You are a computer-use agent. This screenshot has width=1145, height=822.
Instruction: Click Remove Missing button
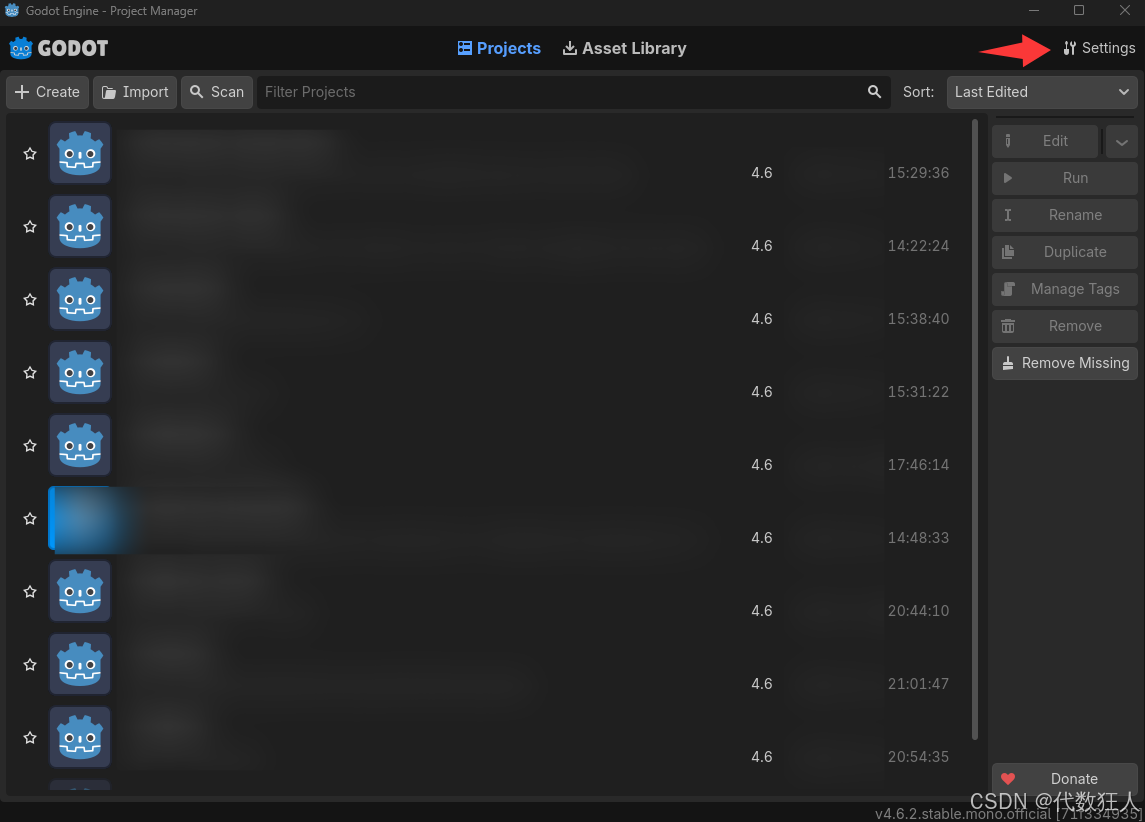pos(1065,363)
